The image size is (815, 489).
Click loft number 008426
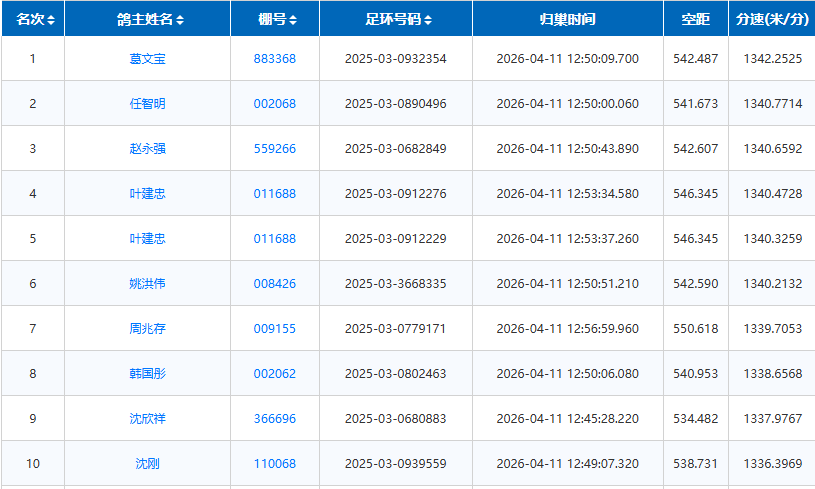[275, 284]
